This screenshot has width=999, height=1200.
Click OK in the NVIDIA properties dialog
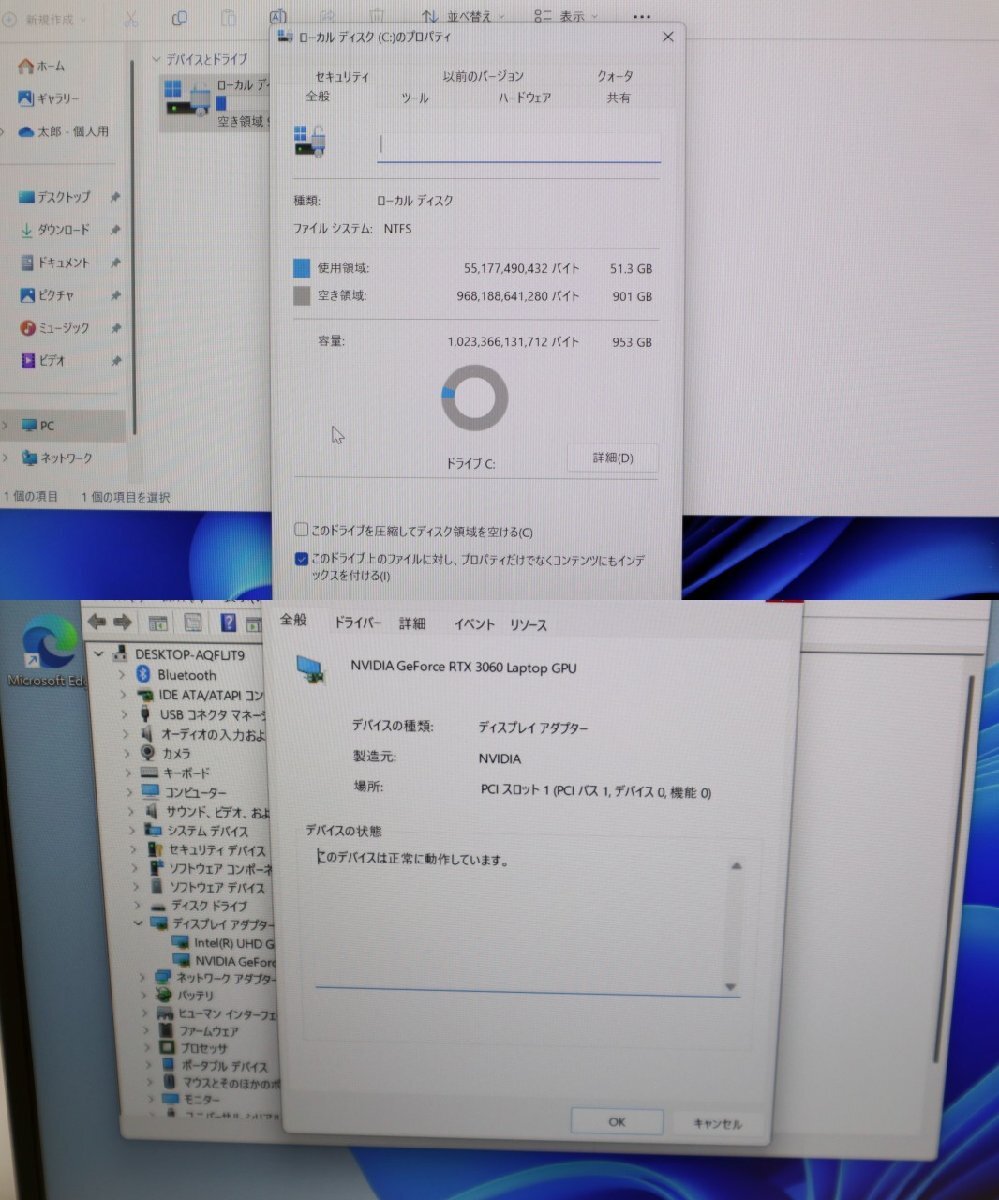pos(617,1122)
